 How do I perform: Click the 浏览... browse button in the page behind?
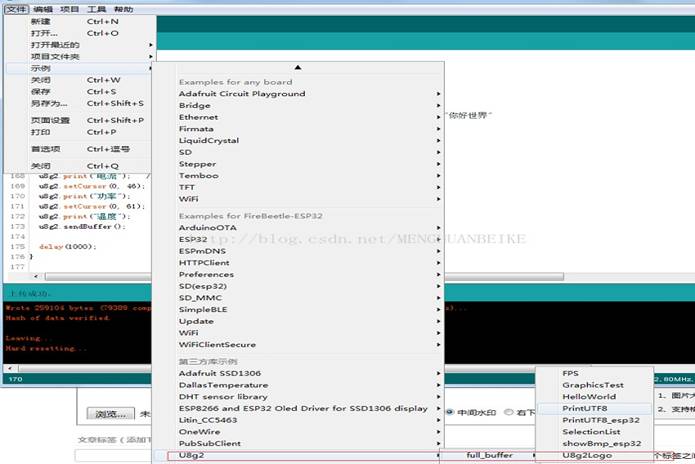pyautogui.click(x=110, y=414)
